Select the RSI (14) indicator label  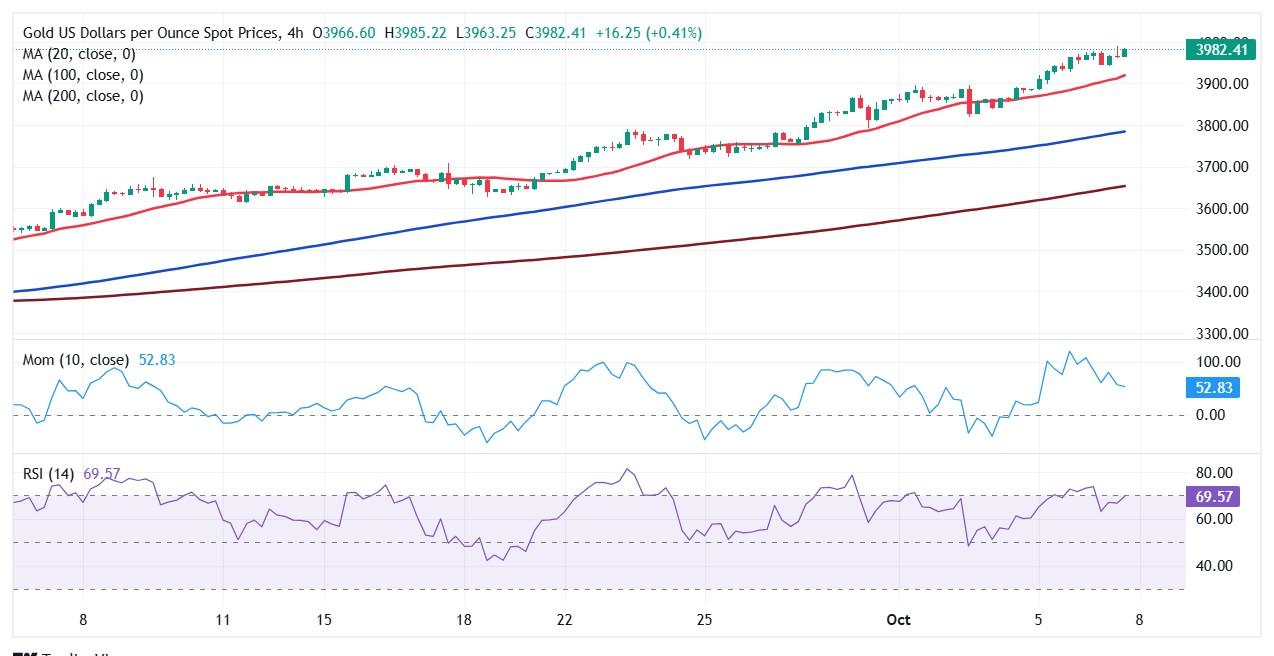(49, 472)
